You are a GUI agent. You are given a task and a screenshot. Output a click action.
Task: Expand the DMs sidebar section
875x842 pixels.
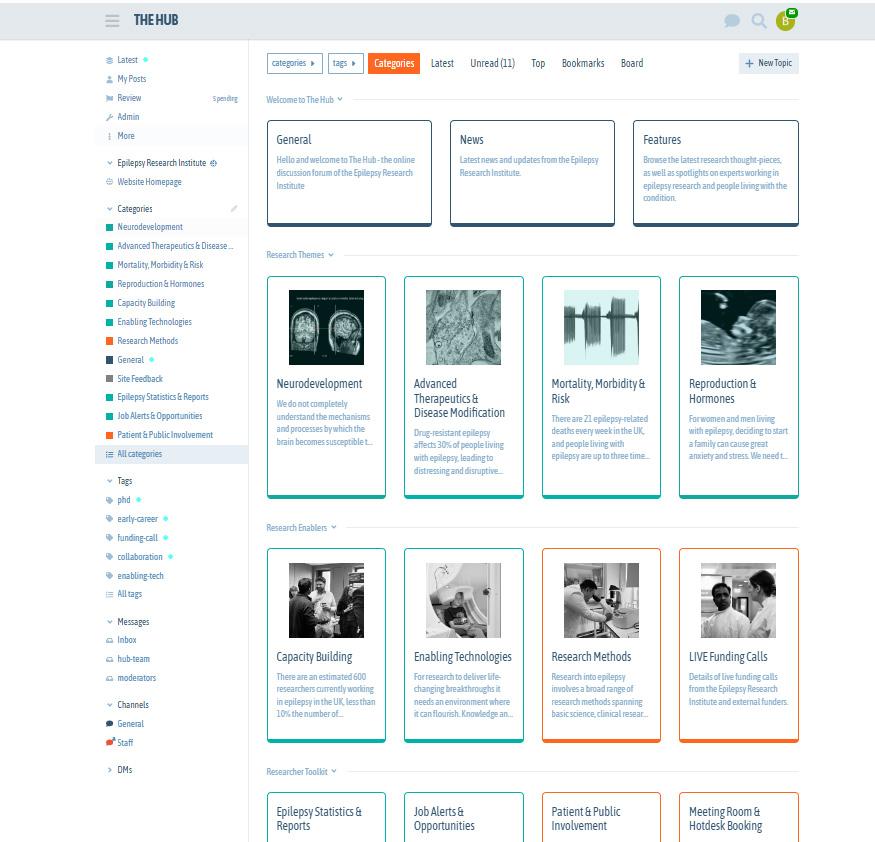(109, 770)
